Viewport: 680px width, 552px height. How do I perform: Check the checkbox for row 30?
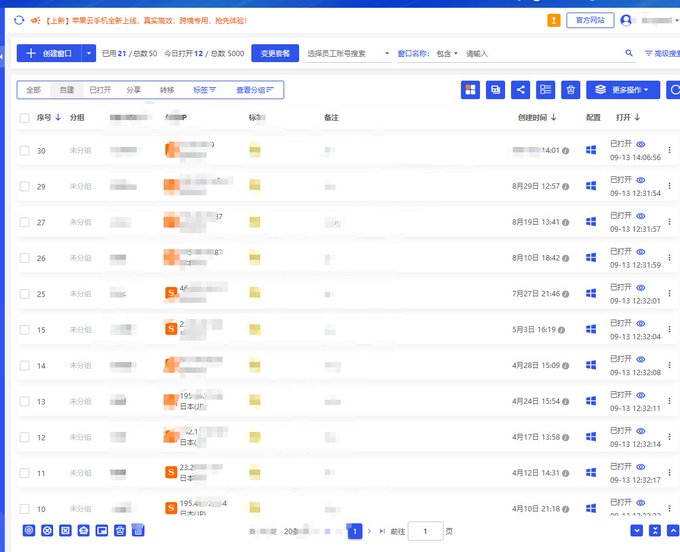24,150
